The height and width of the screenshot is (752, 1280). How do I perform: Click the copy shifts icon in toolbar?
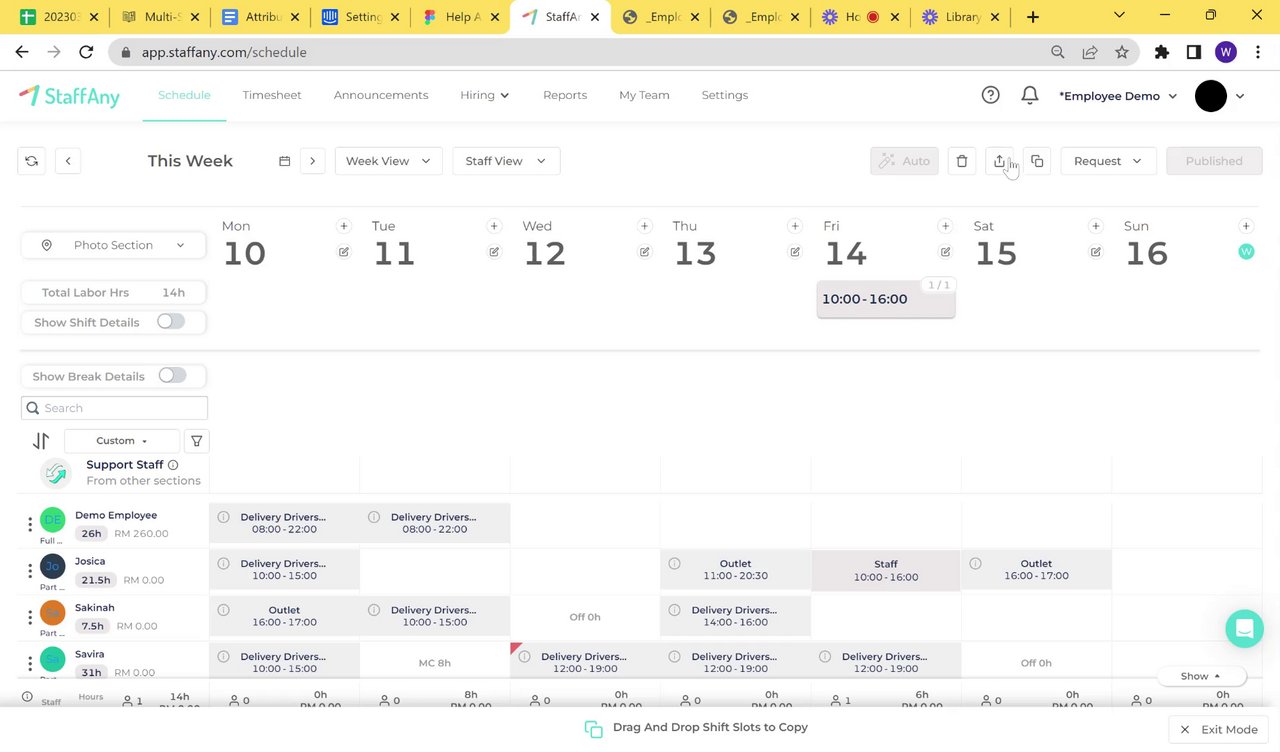click(x=1037, y=161)
